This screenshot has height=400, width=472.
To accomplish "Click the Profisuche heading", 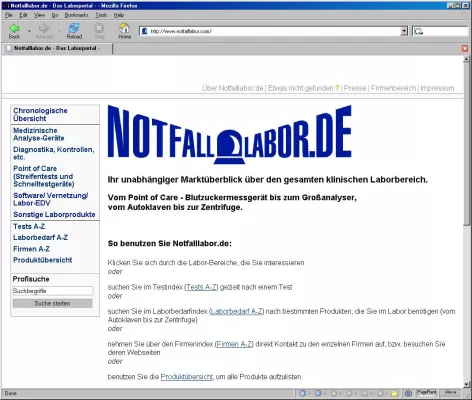I will 31,279.
